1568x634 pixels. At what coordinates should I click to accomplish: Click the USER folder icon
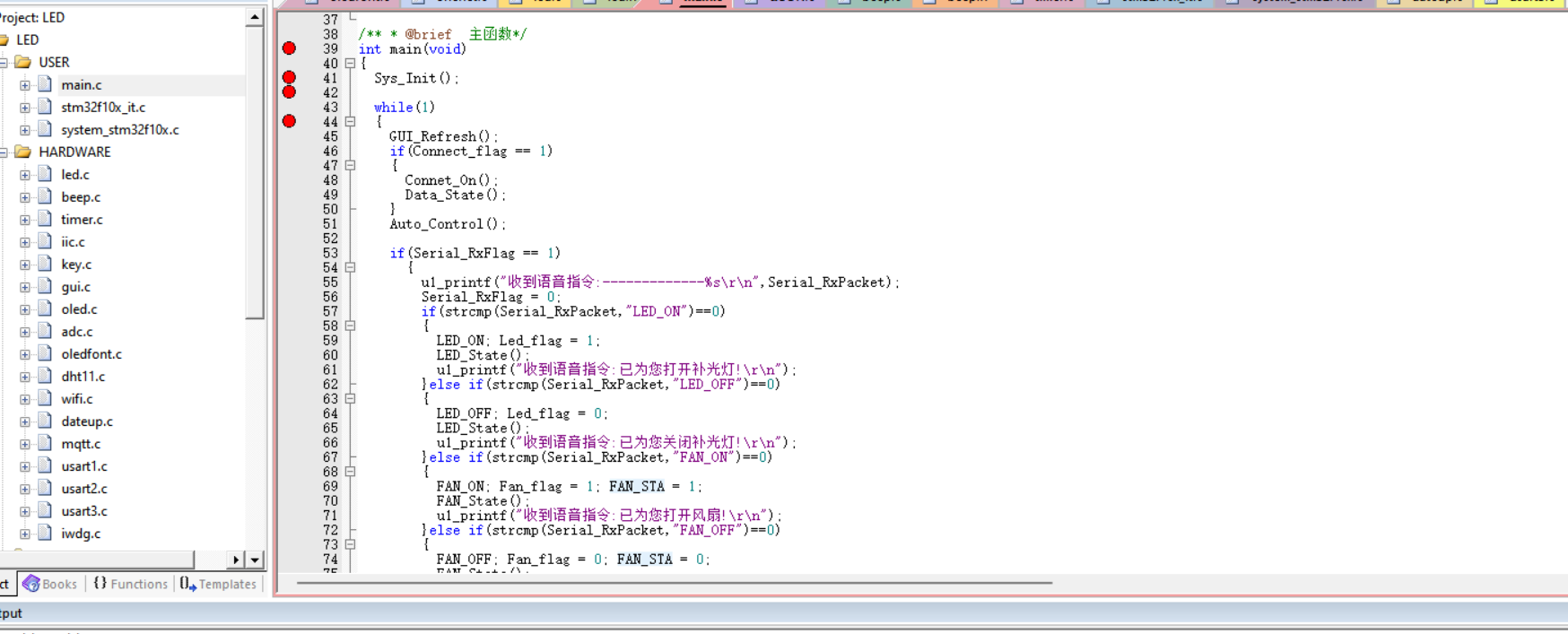coord(23,62)
